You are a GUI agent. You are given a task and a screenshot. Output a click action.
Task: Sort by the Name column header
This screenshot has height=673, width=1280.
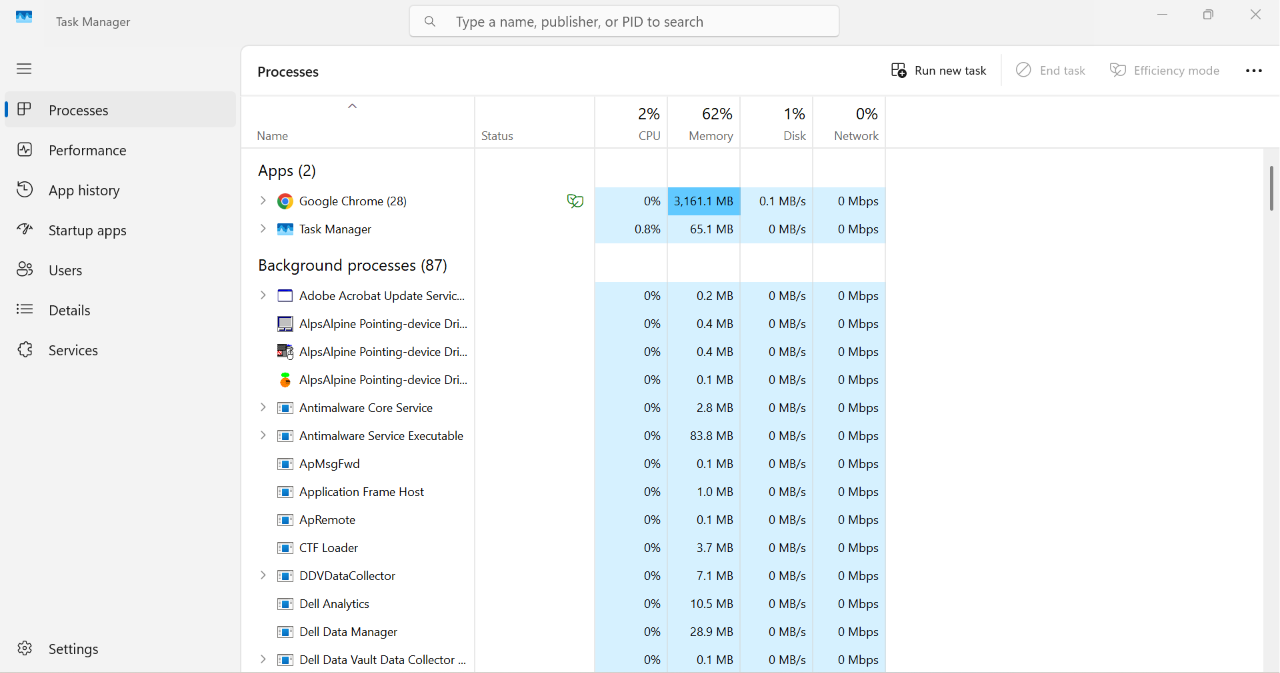358,123
